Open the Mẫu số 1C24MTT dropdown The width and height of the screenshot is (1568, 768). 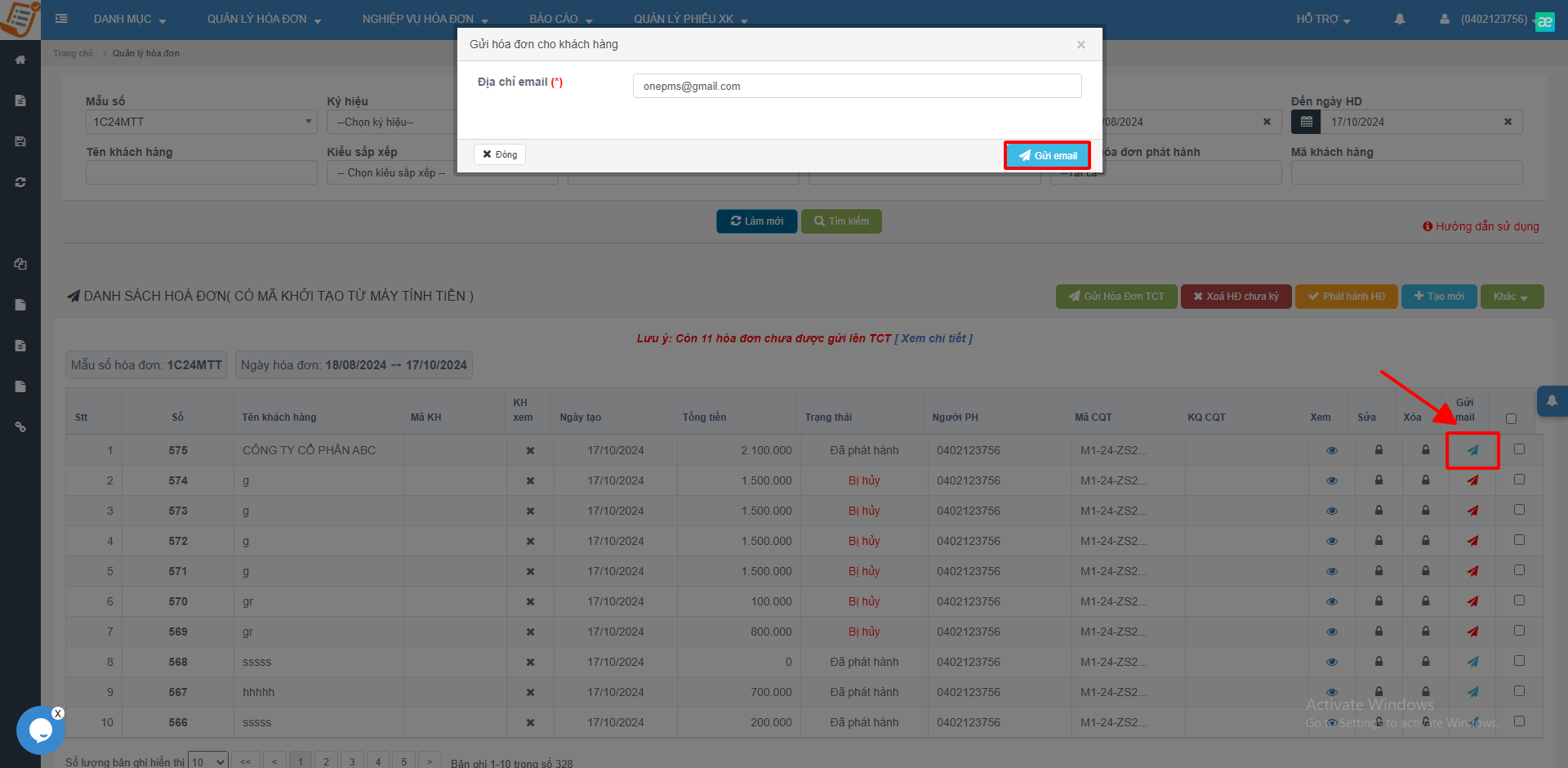click(x=201, y=122)
